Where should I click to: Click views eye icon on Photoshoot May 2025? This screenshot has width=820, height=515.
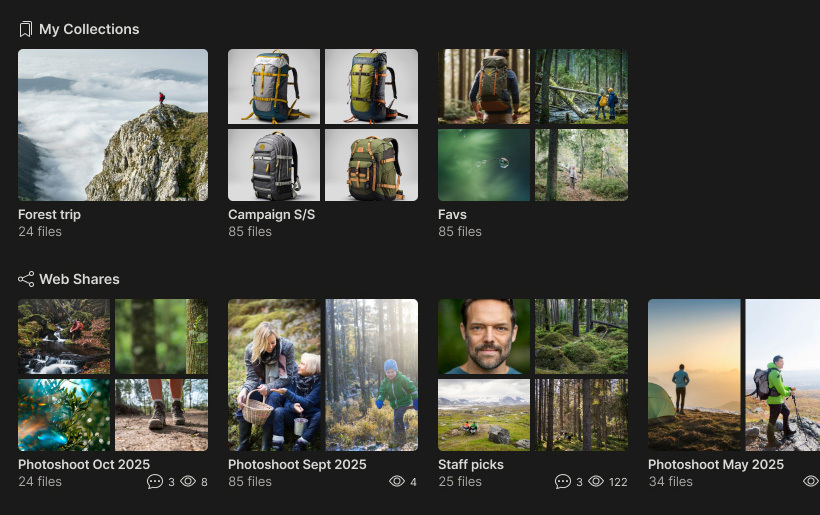(811, 482)
